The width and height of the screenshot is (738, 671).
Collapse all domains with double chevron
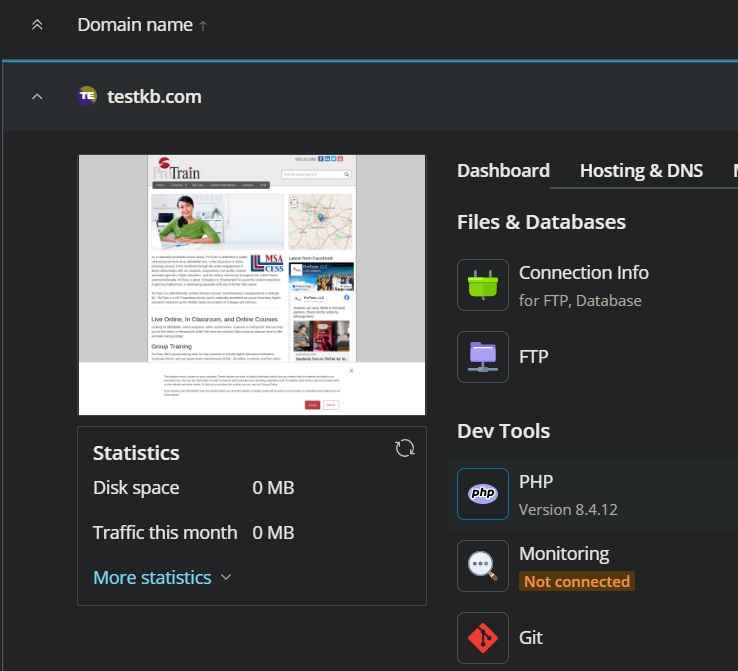[x=37, y=25]
